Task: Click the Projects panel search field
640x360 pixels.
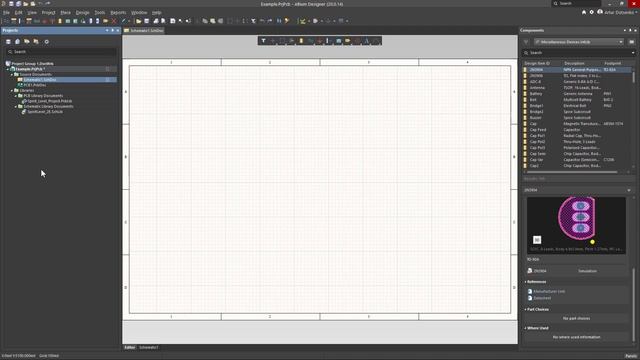Action: click(x=61, y=52)
